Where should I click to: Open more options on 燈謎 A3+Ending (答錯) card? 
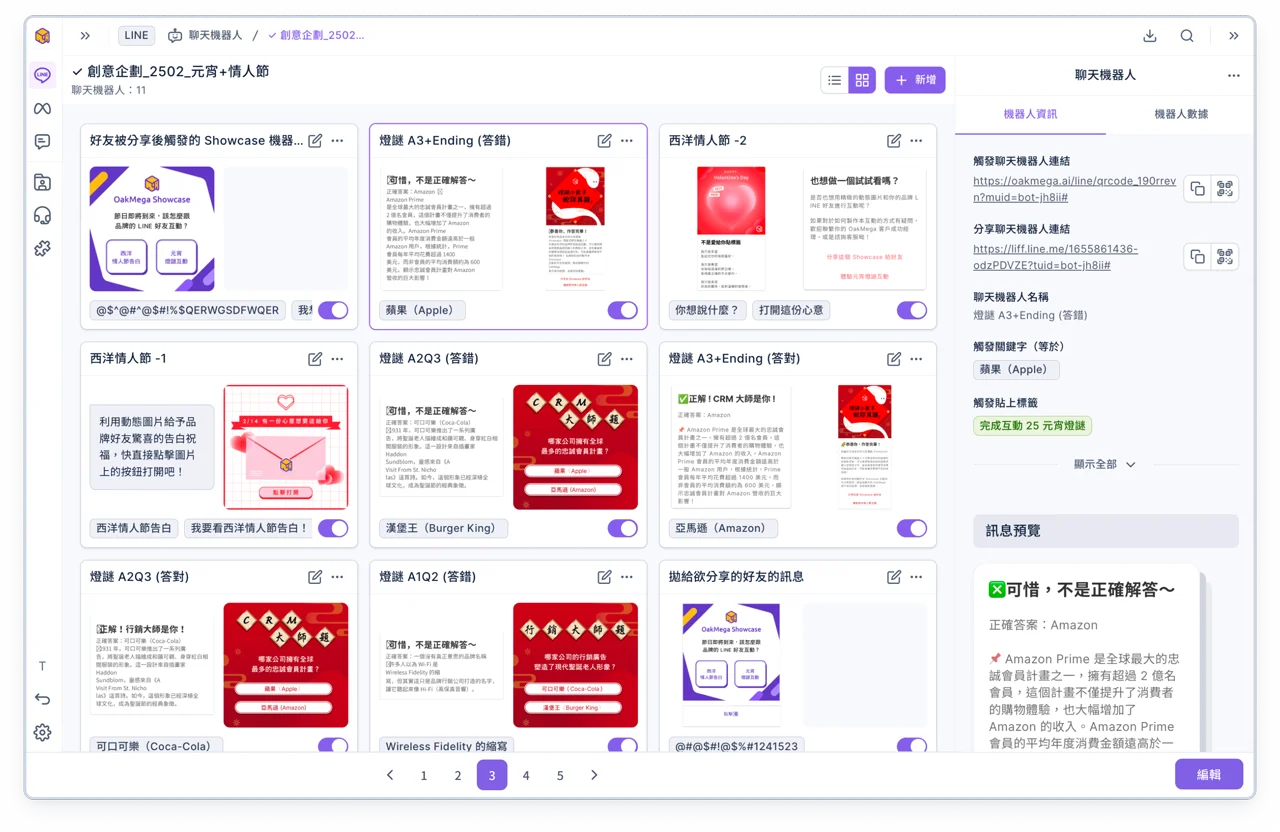(x=627, y=141)
